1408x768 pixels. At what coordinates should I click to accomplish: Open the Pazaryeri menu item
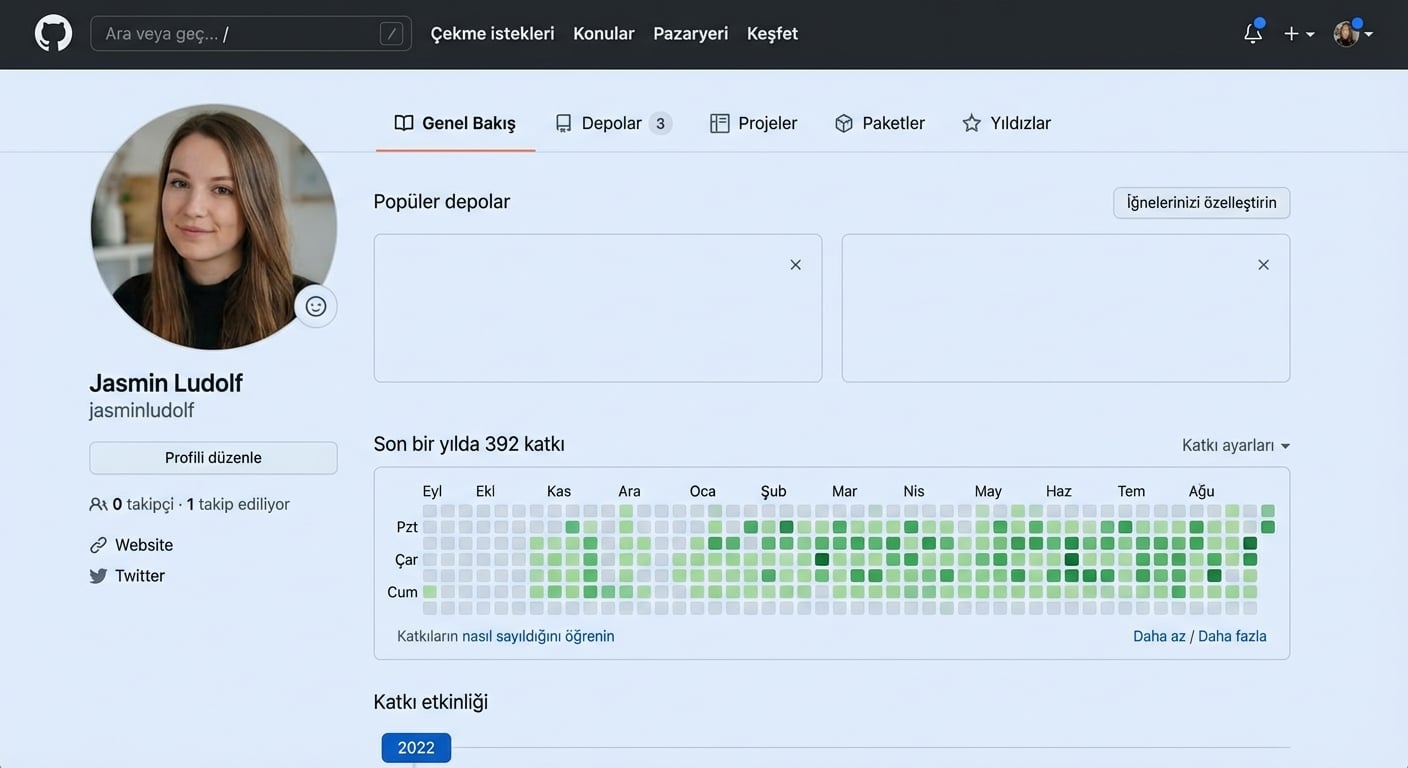pos(690,33)
